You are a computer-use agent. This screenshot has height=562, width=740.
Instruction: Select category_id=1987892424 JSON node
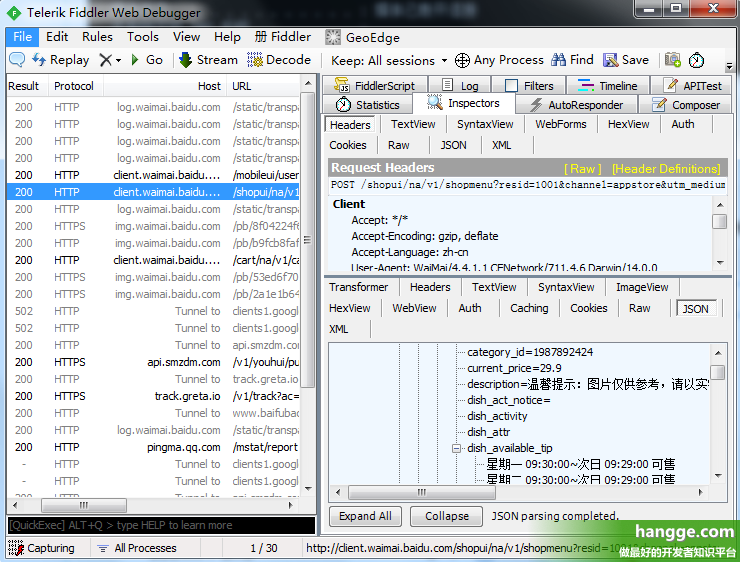tap(530, 352)
